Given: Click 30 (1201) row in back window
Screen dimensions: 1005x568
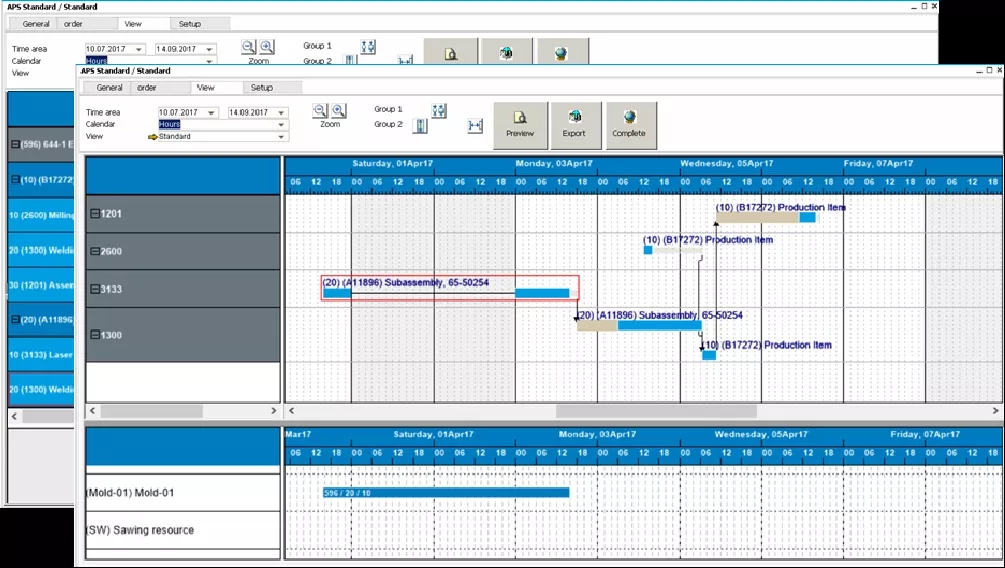Looking at the screenshot, I should coord(41,285).
